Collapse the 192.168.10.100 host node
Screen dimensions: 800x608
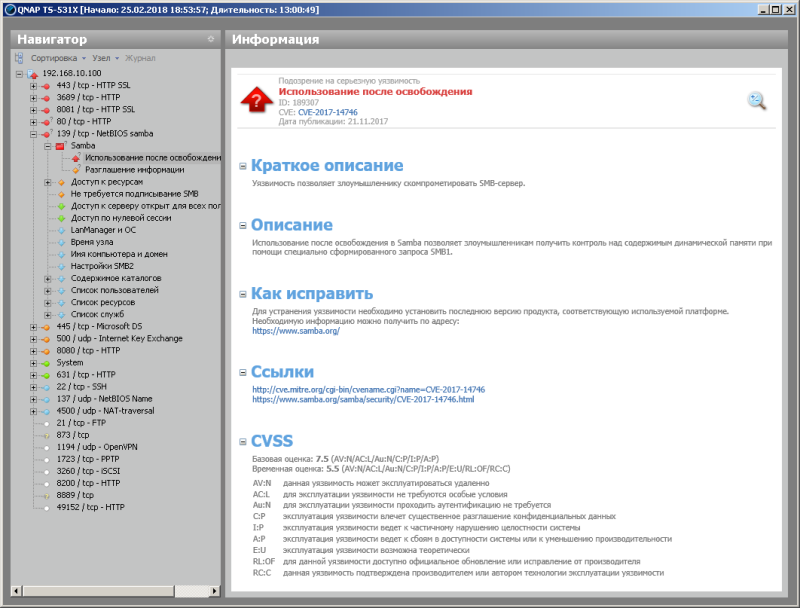click(19, 74)
